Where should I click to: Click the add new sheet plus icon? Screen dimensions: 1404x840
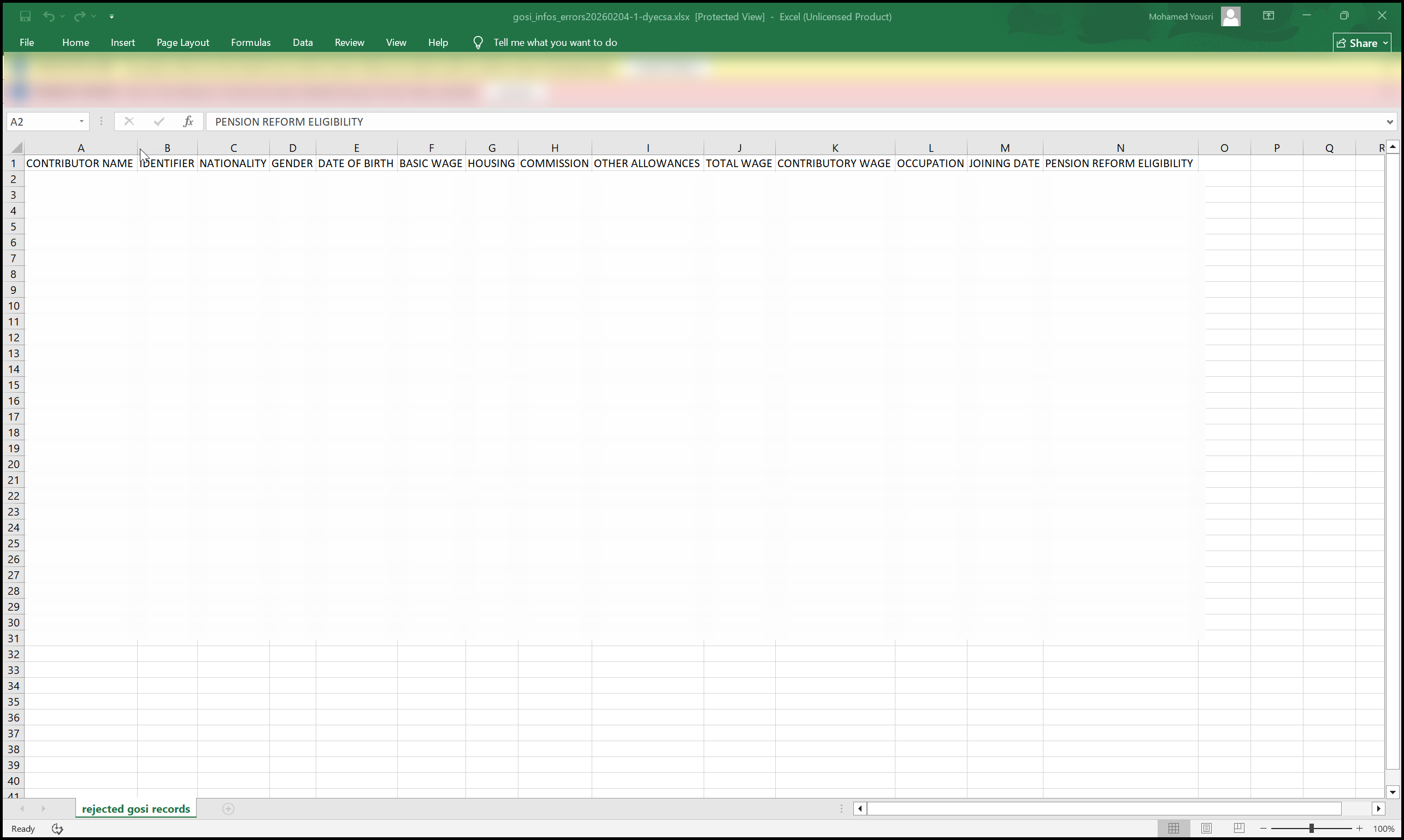[228, 809]
